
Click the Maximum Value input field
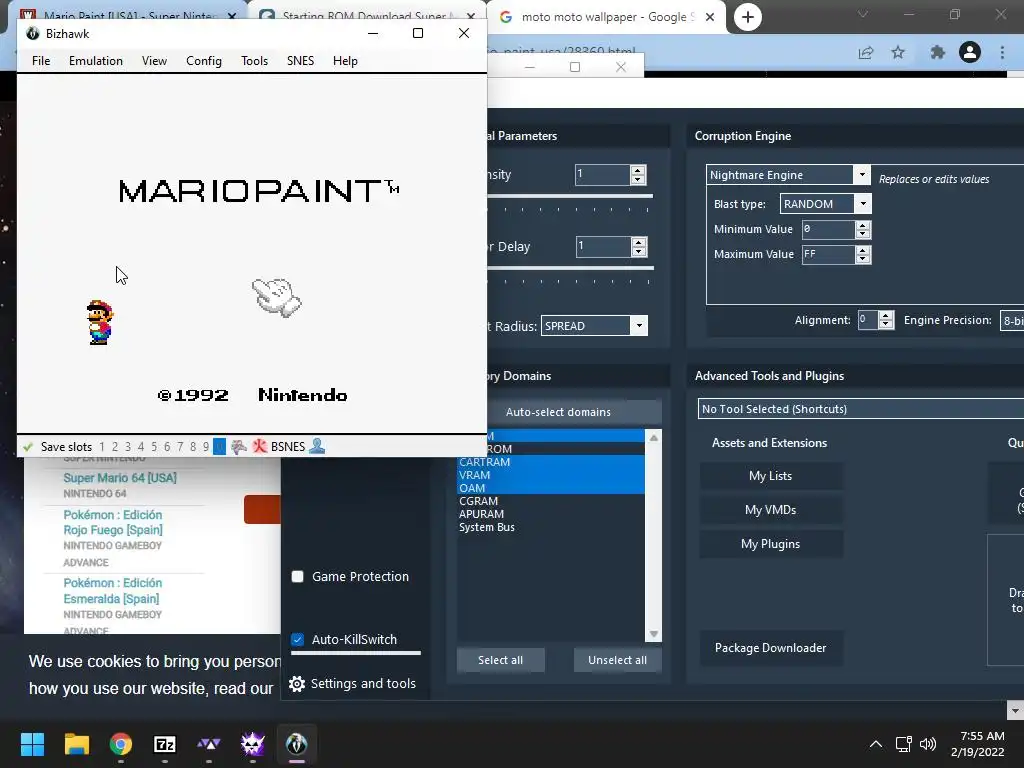click(x=827, y=254)
